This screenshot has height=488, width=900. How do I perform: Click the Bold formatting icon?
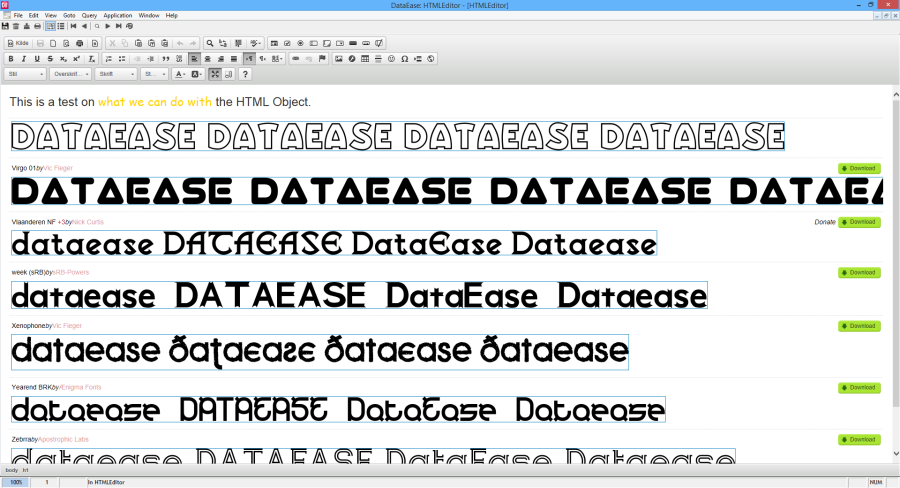coord(10,59)
